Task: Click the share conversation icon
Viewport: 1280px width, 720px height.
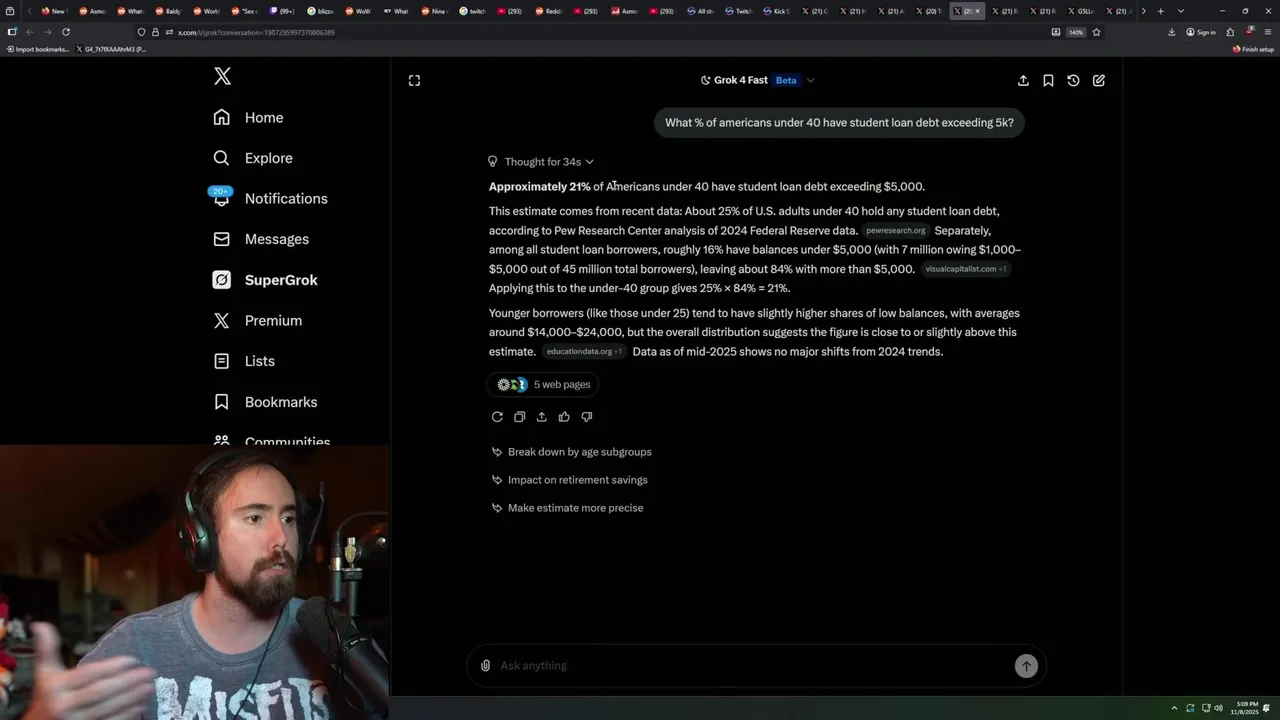Action: pos(1023,80)
